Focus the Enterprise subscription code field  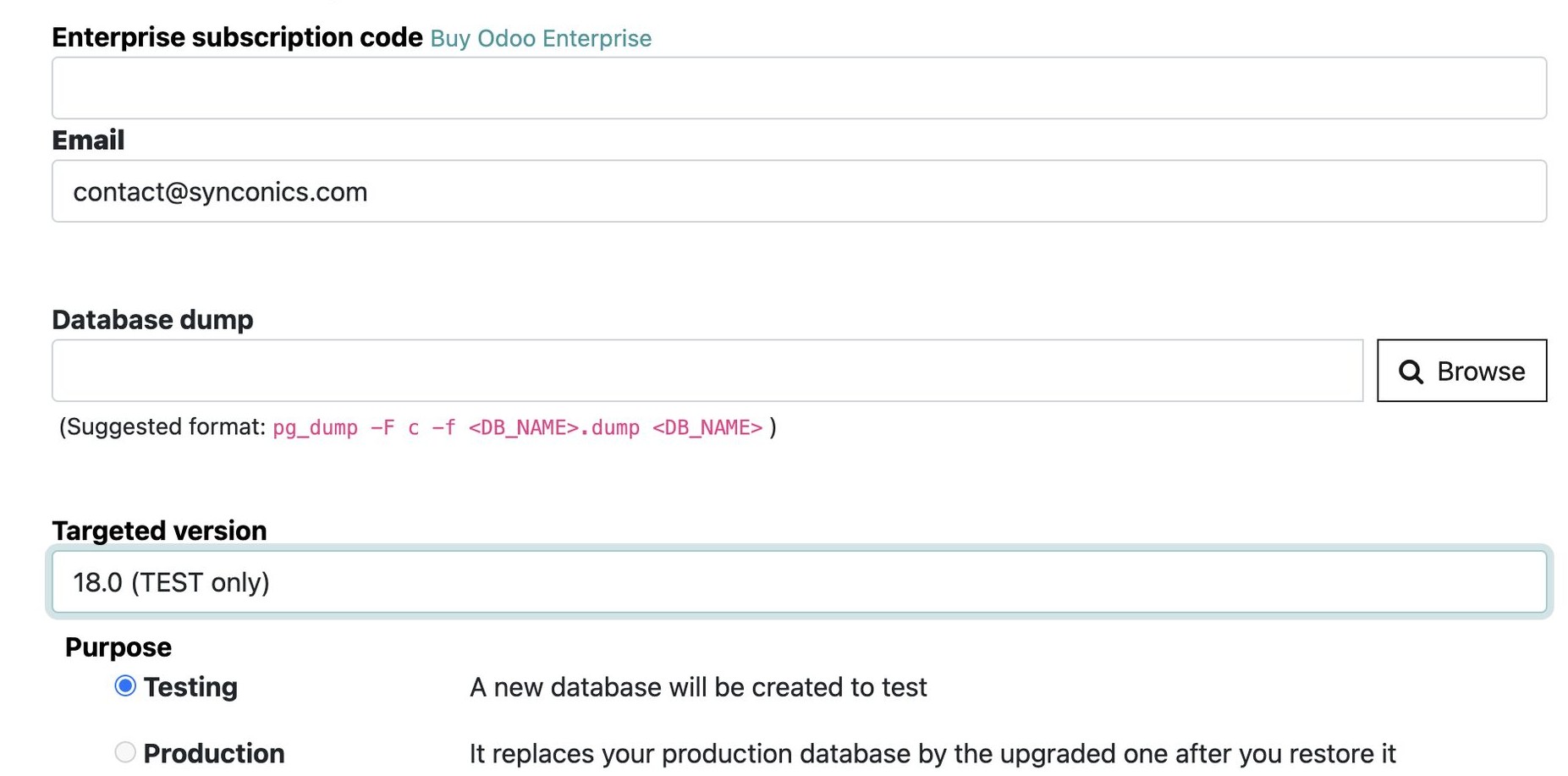coord(799,88)
